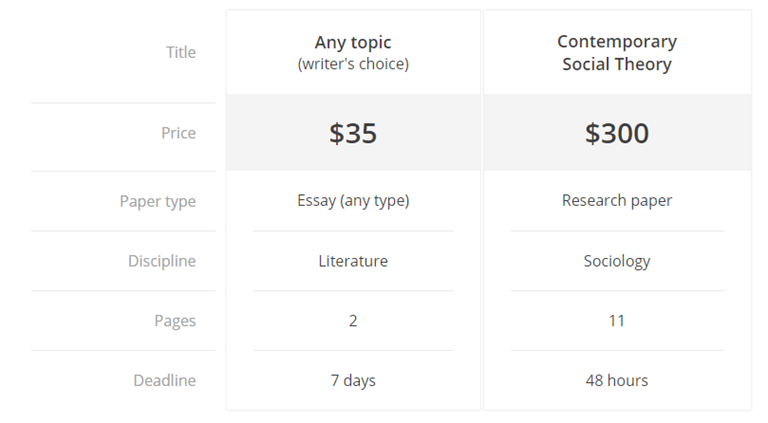The image size is (768, 423).
Task: Click the $35 price cell
Action: (353, 133)
